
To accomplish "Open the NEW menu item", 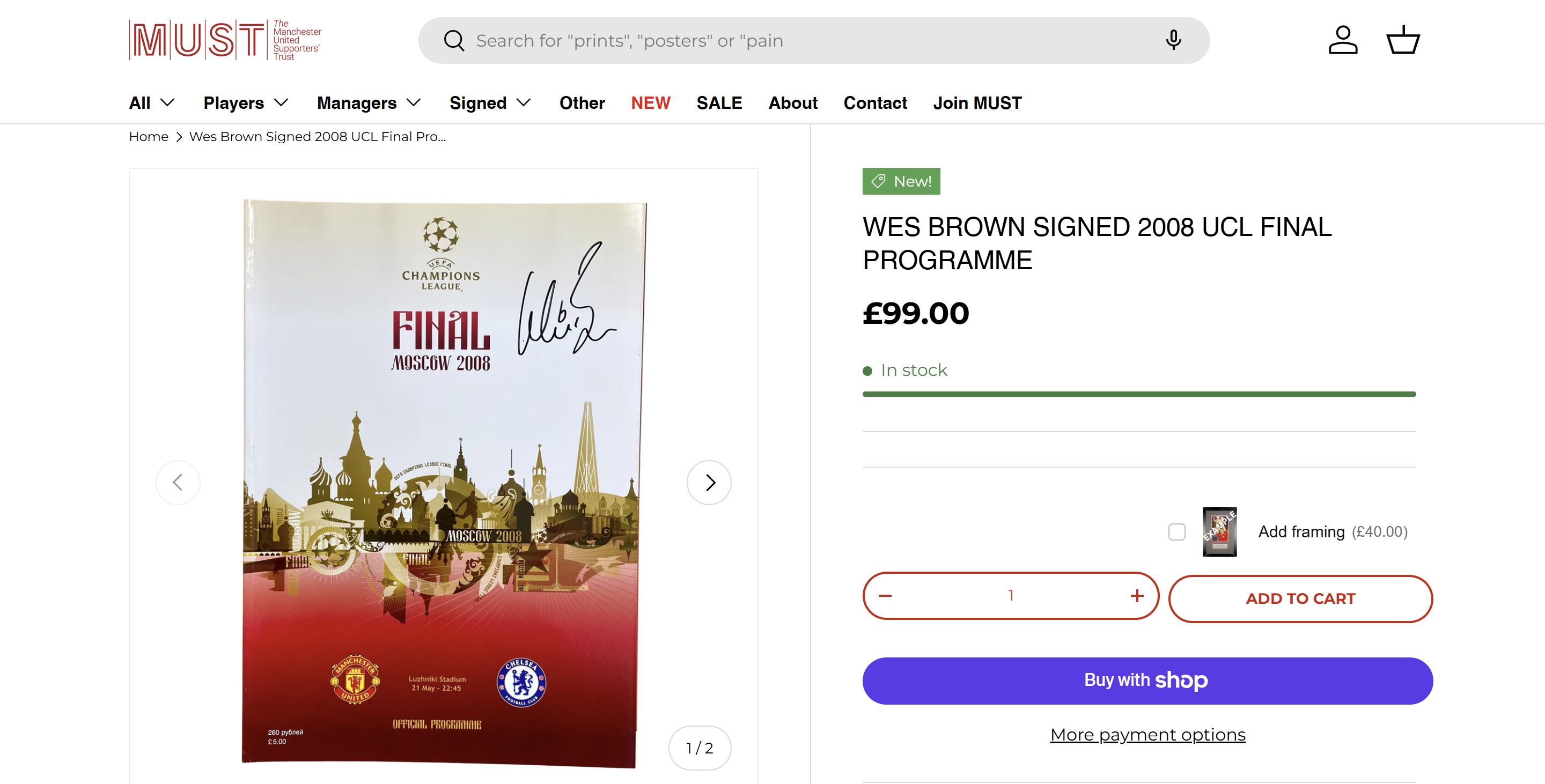I will (650, 103).
